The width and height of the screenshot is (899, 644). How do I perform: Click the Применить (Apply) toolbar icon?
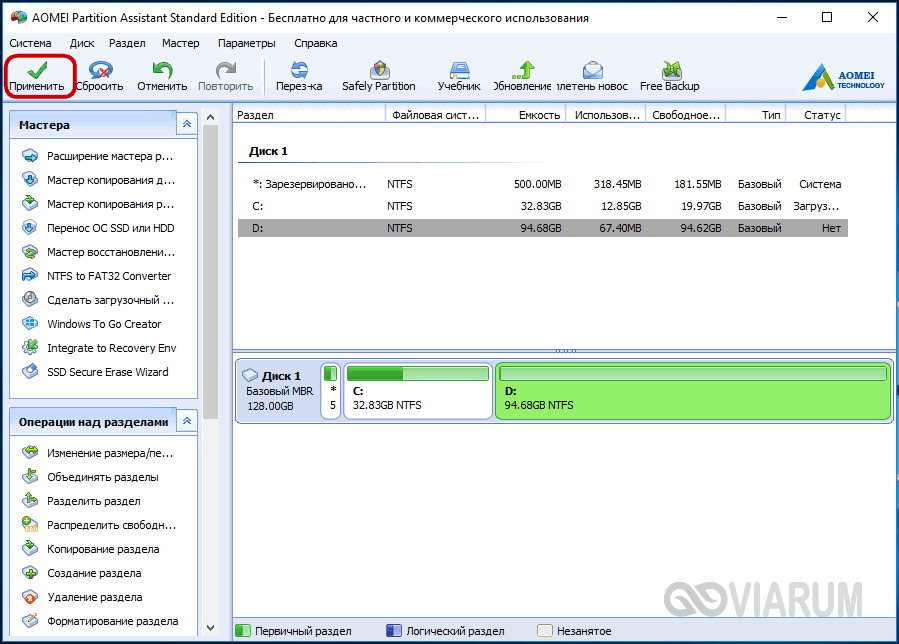pyautogui.click(x=38, y=76)
